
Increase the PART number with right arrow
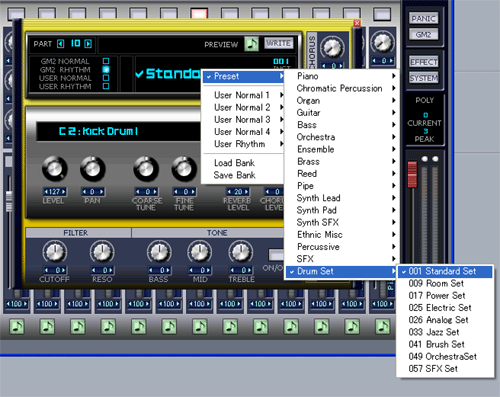pyautogui.click(x=88, y=44)
